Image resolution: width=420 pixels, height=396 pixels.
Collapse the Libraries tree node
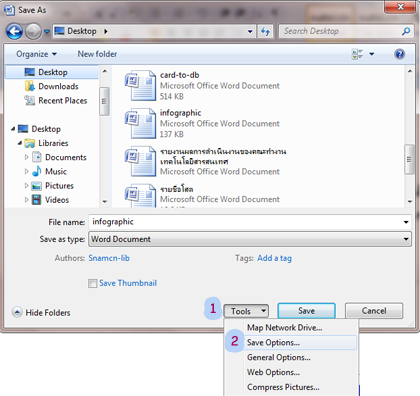point(20,143)
